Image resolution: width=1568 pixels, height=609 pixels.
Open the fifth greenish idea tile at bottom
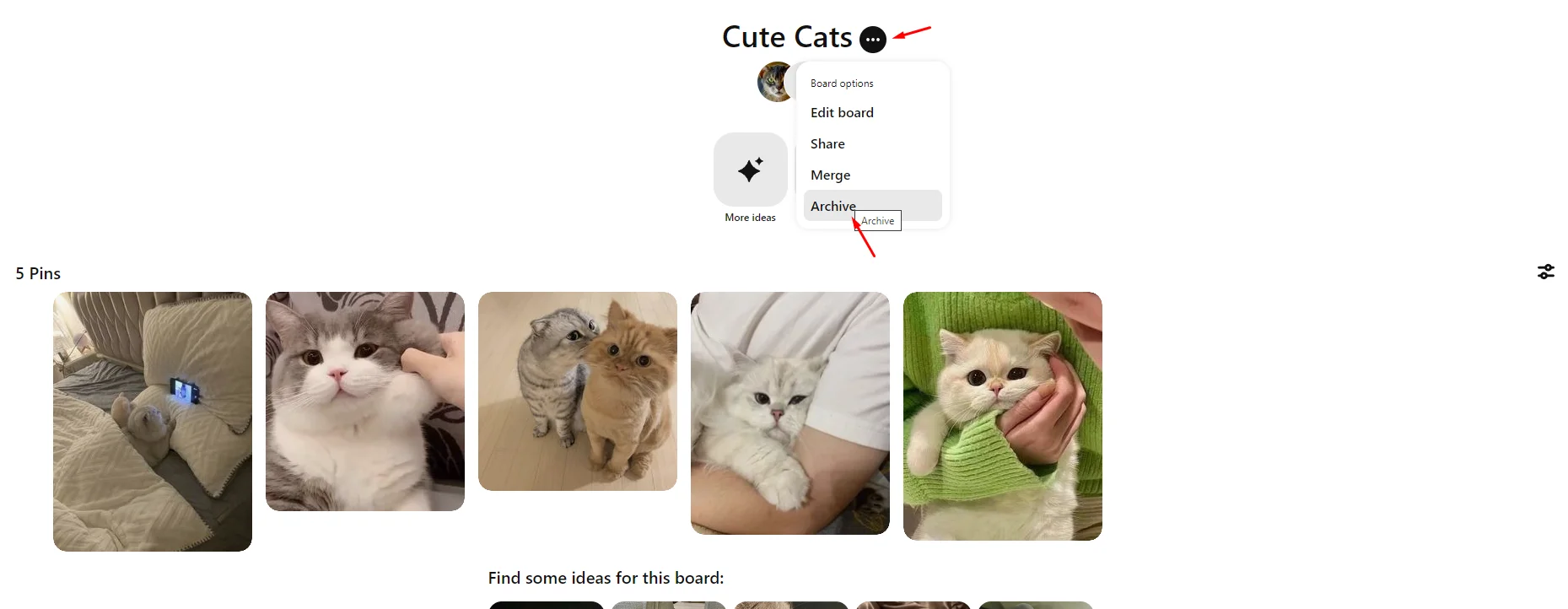[x=1036, y=605]
